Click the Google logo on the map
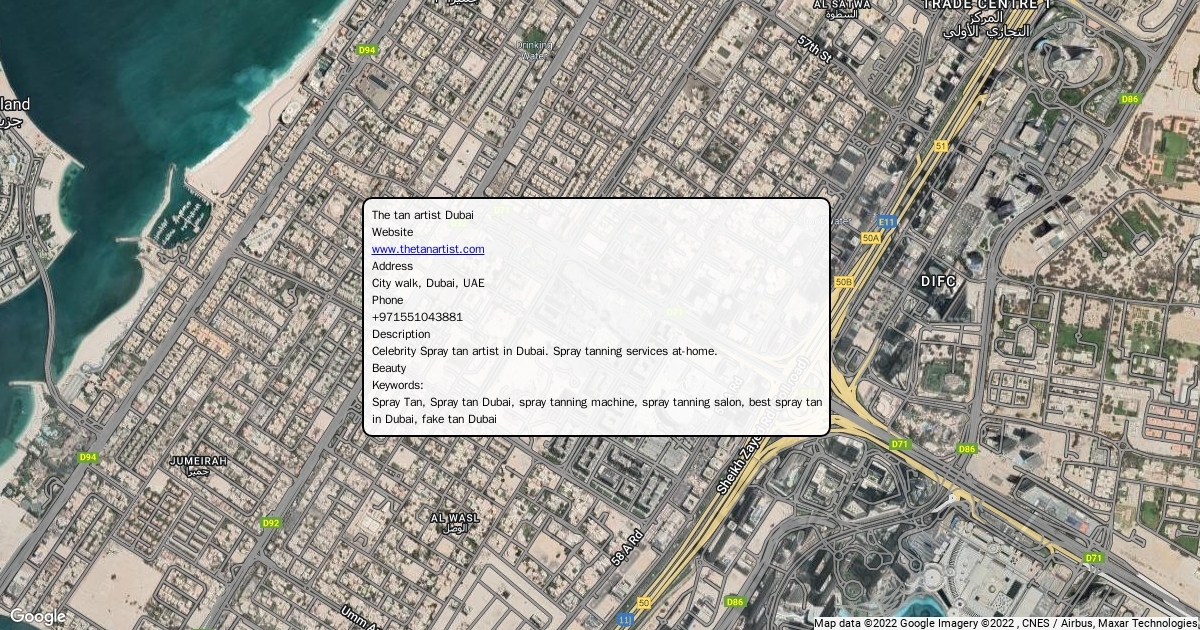The image size is (1200, 630). [37, 616]
